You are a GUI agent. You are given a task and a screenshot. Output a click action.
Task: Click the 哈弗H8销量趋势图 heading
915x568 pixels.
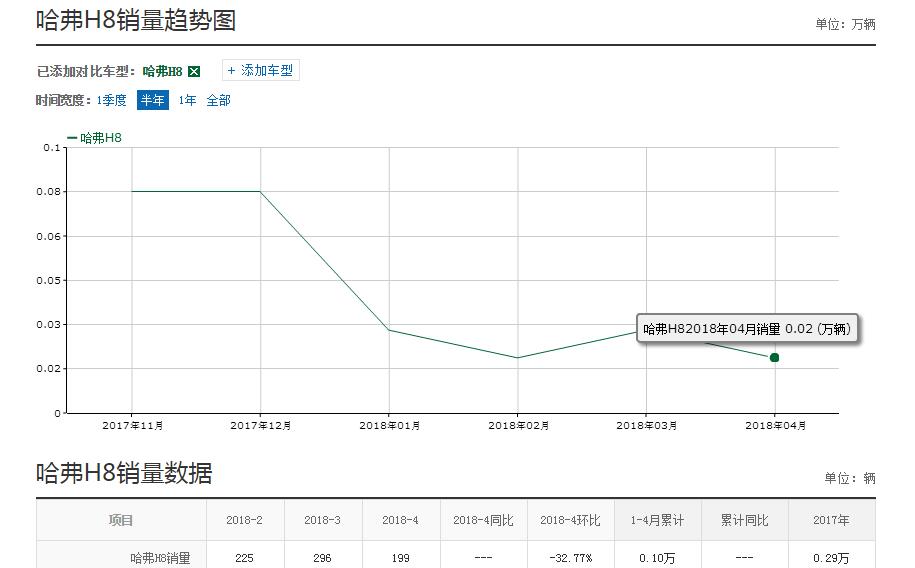[136, 20]
